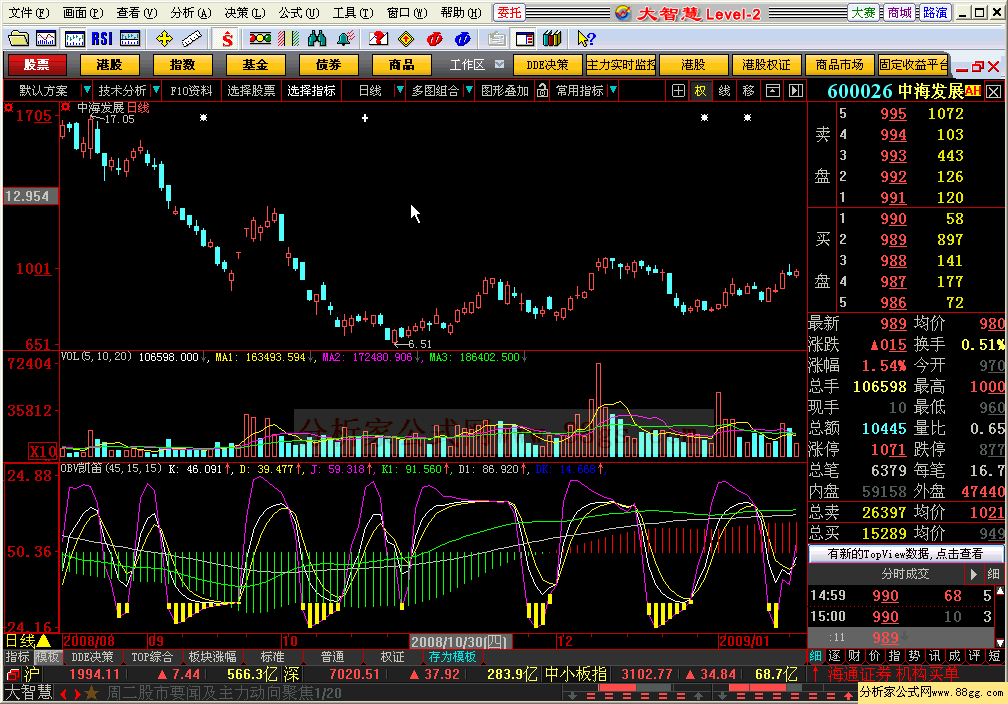This screenshot has height=704, width=1008.
Task: Click the collapse panel window icon beside 移
Action: [772, 91]
